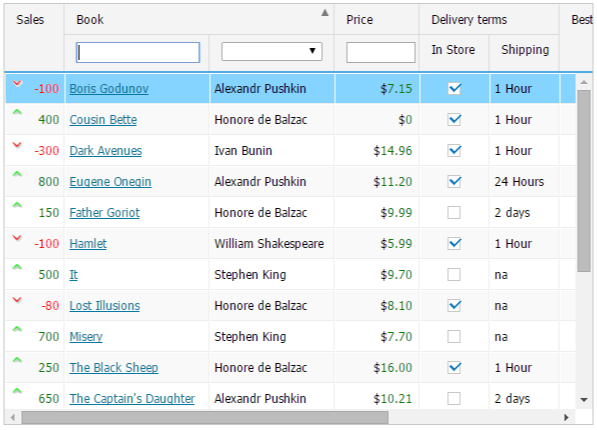The width and height of the screenshot is (597, 430).
Task: Sort by the Price column header
Action: pos(359,20)
